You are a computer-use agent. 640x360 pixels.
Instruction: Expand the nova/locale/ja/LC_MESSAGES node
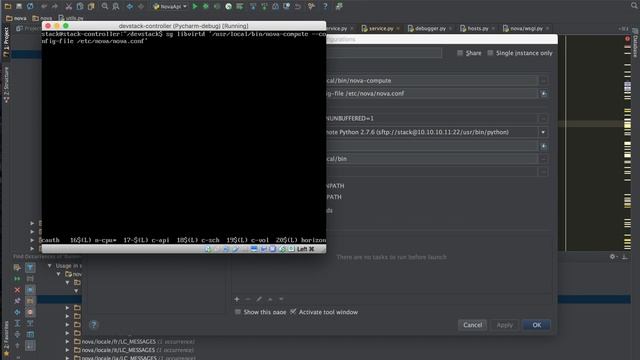pyautogui.click(x=68, y=358)
